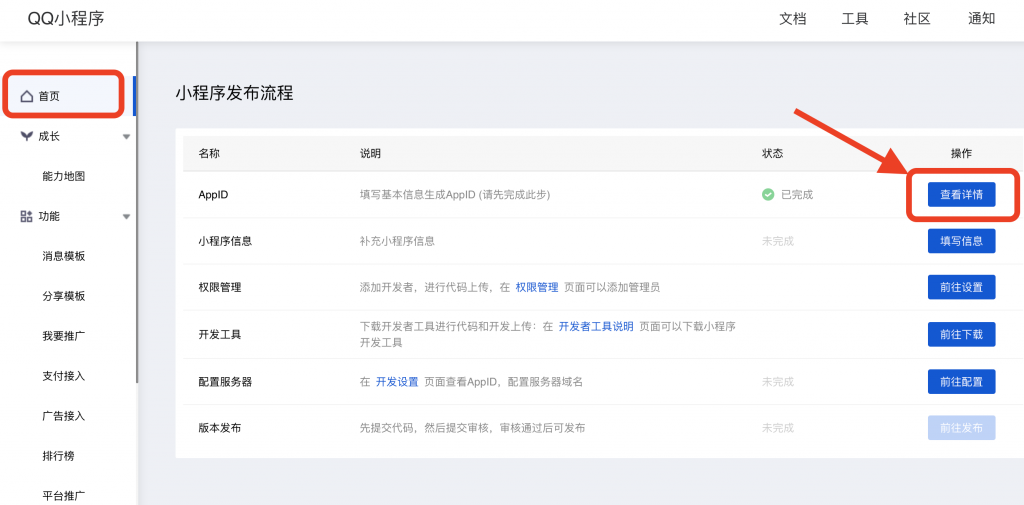Select 消息模板 in the sidebar
1024x505 pixels.
coord(64,256)
